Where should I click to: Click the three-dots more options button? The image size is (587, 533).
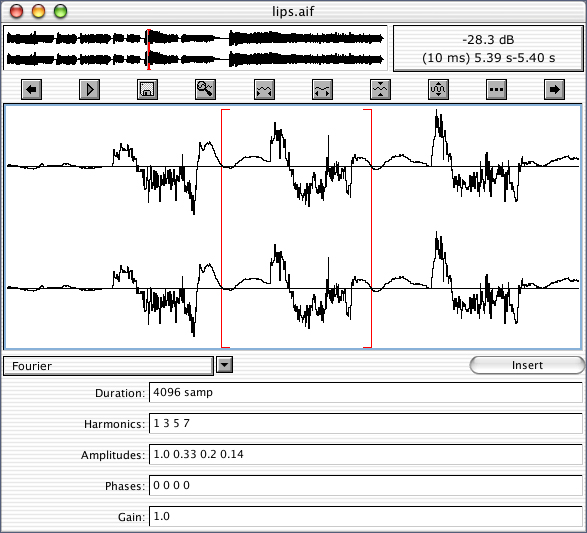coord(496,89)
